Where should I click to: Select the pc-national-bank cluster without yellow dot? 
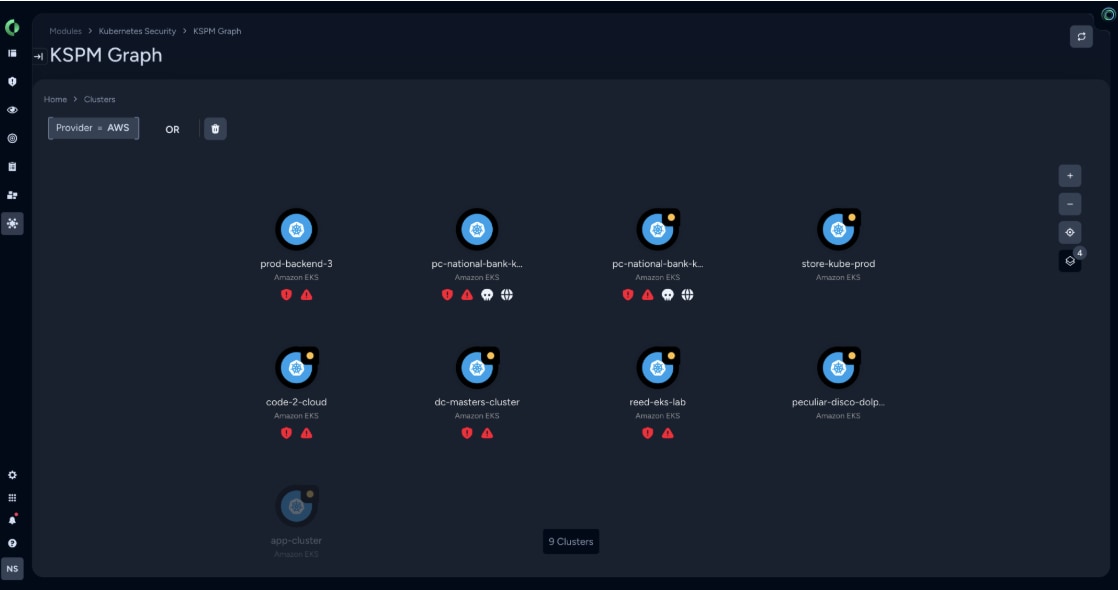[477, 229]
